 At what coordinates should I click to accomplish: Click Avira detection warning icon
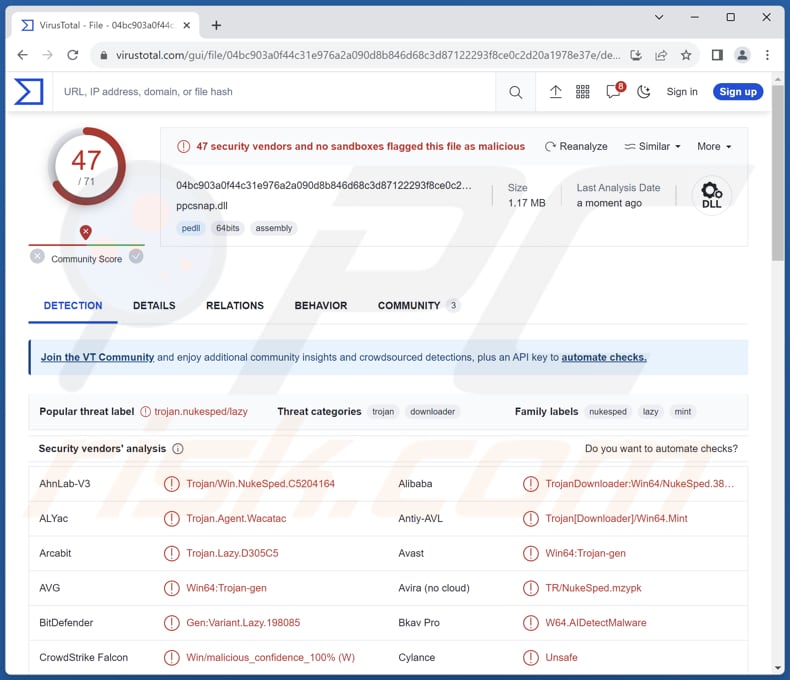(531, 588)
